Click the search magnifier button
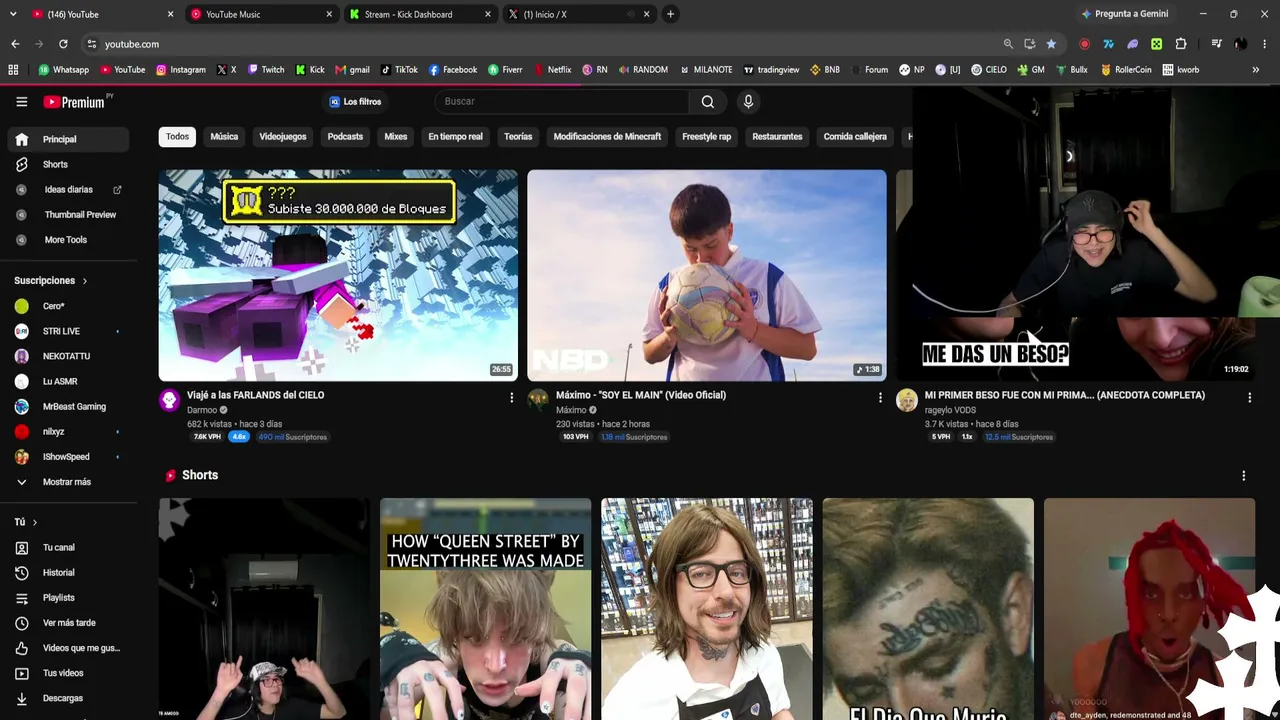The image size is (1280, 720). coord(707,101)
